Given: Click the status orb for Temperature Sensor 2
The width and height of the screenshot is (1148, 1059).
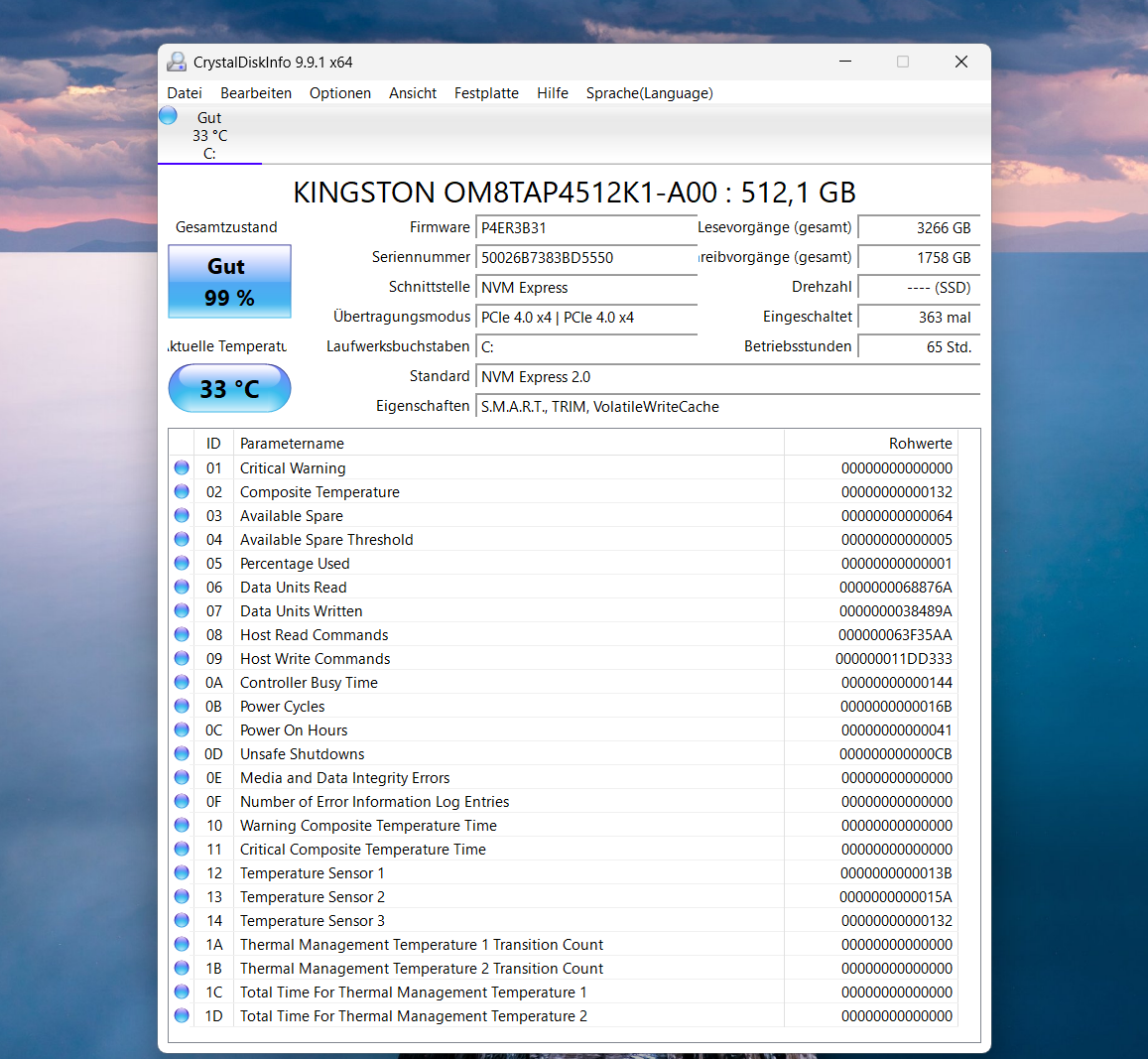Looking at the screenshot, I should click(x=182, y=895).
